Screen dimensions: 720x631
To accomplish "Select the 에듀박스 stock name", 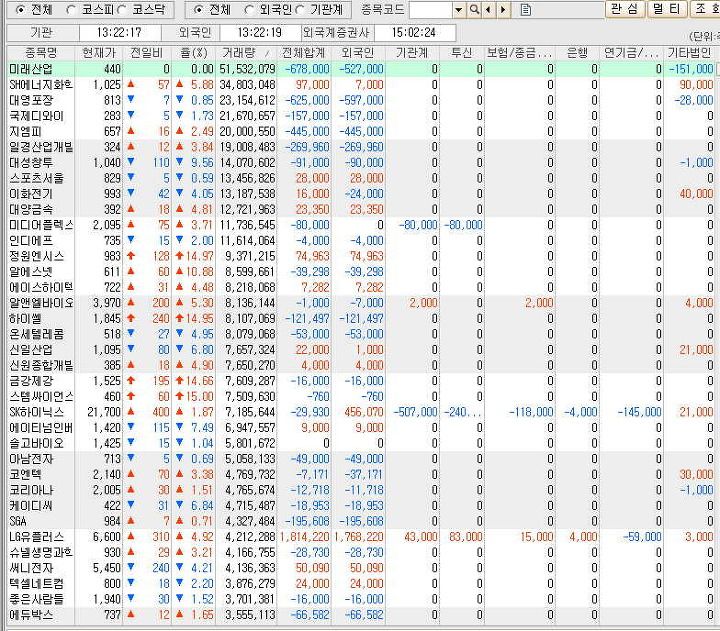I will 31,615.
